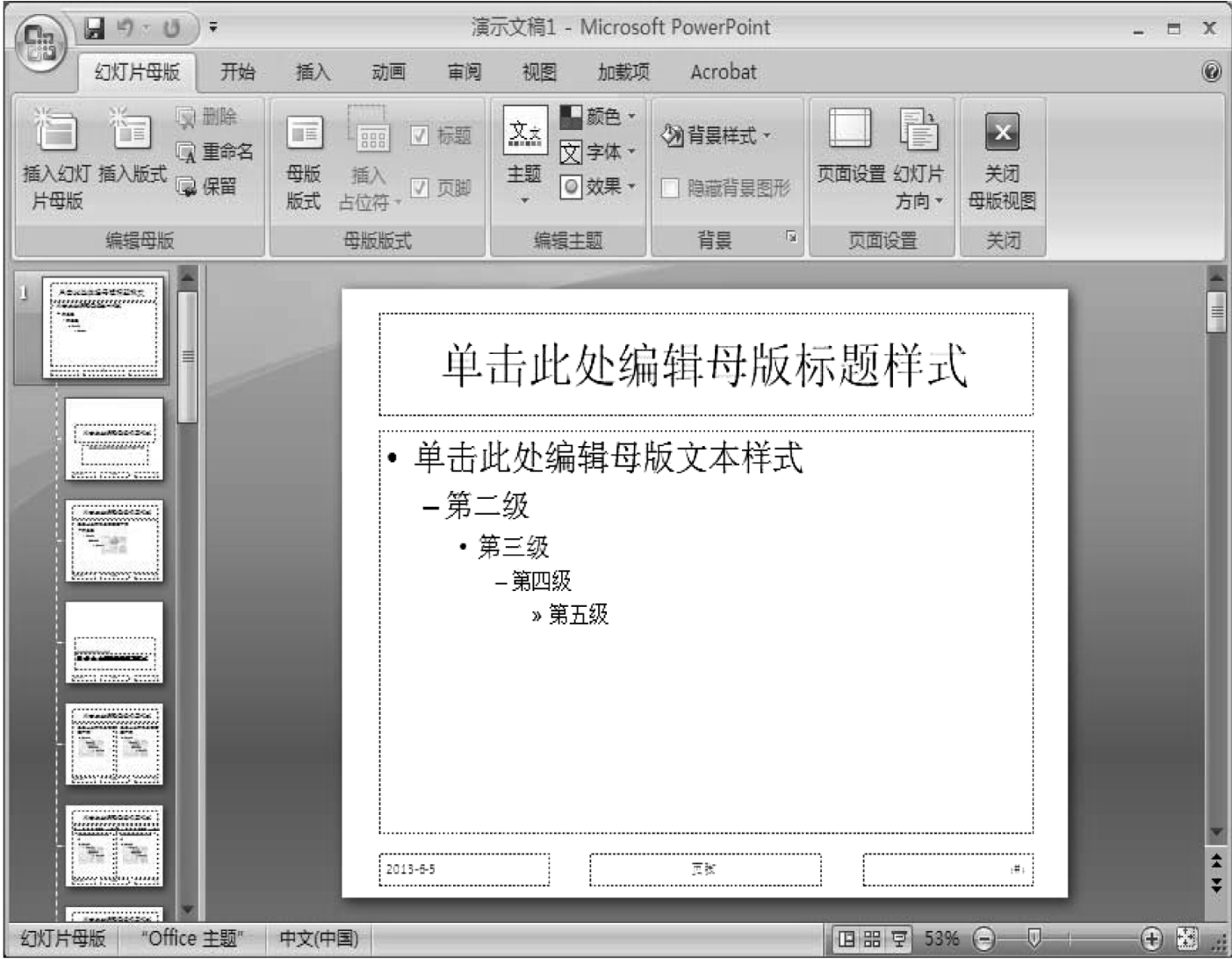Image resolution: width=1232 pixels, height=959 pixels.
Task: Fit slide to the current window
Action: [x=1186, y=939]
